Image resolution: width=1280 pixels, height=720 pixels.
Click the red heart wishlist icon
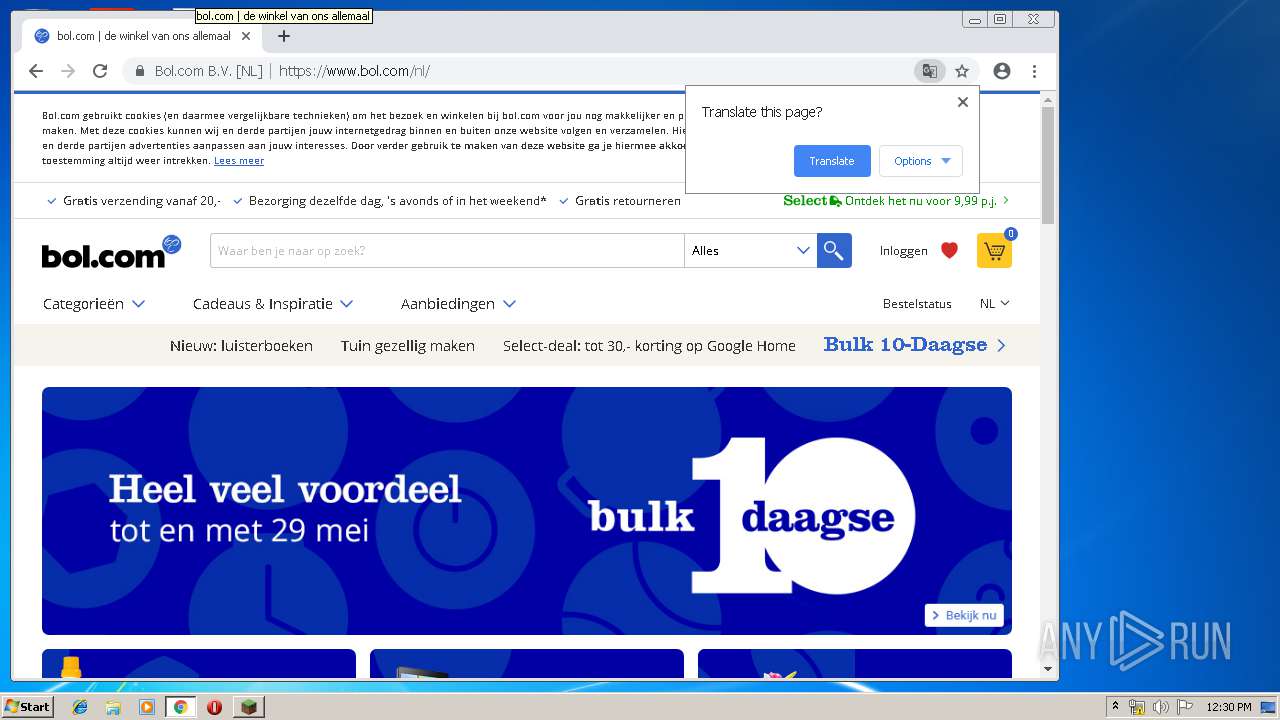click(950, 250)
